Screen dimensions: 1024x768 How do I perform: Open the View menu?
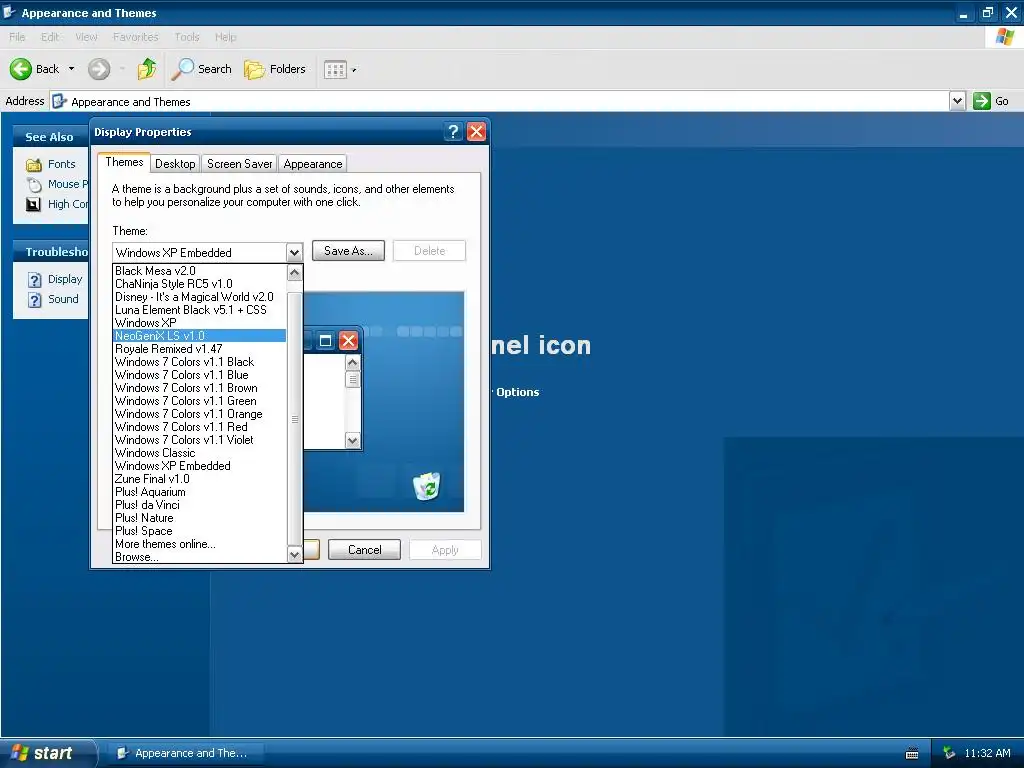tap(86, 37)
